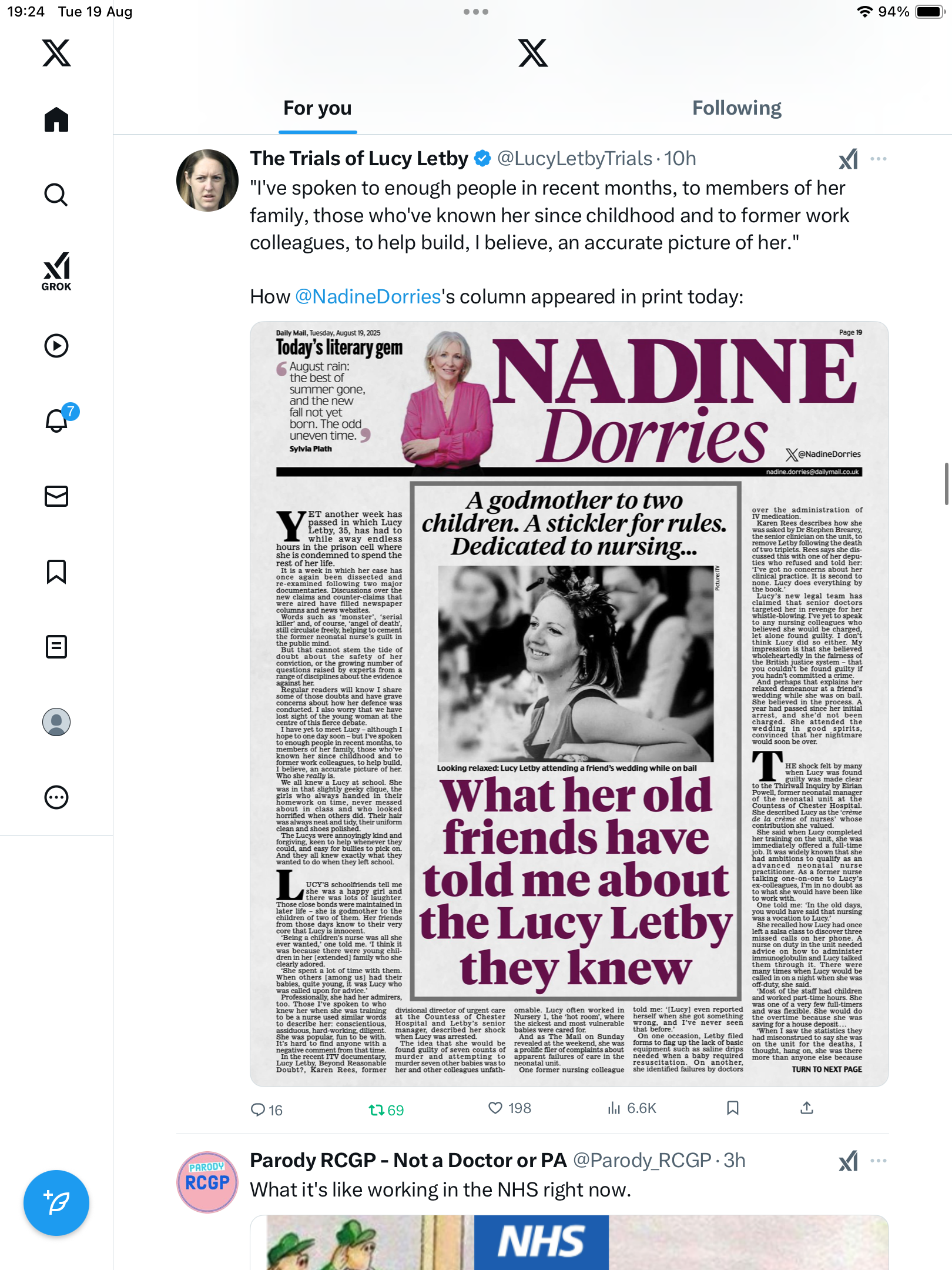Viewport: 952px width, 1270px height.
Task: Open Search from the sidebar
Action: tap(56, 195)
